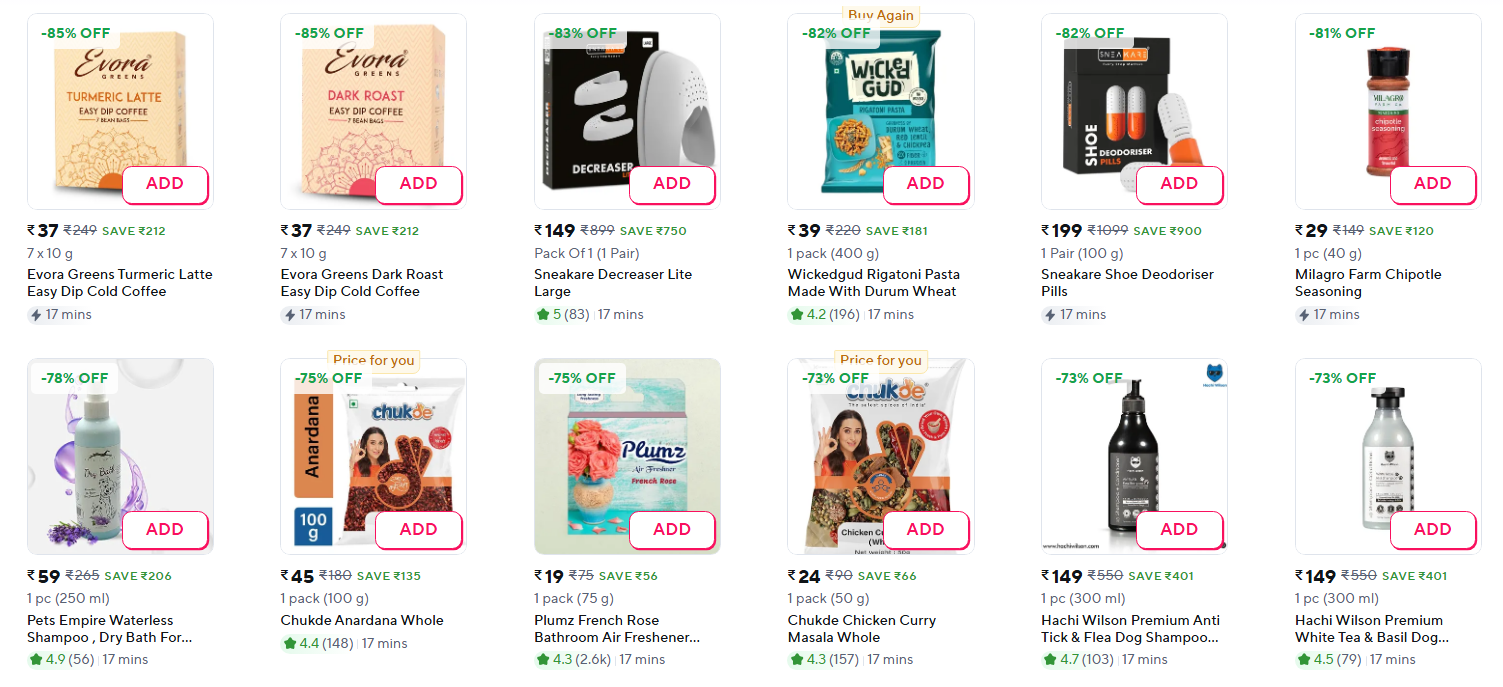Add Evora Greens Turmeric Latte to cart

[165, 184]
